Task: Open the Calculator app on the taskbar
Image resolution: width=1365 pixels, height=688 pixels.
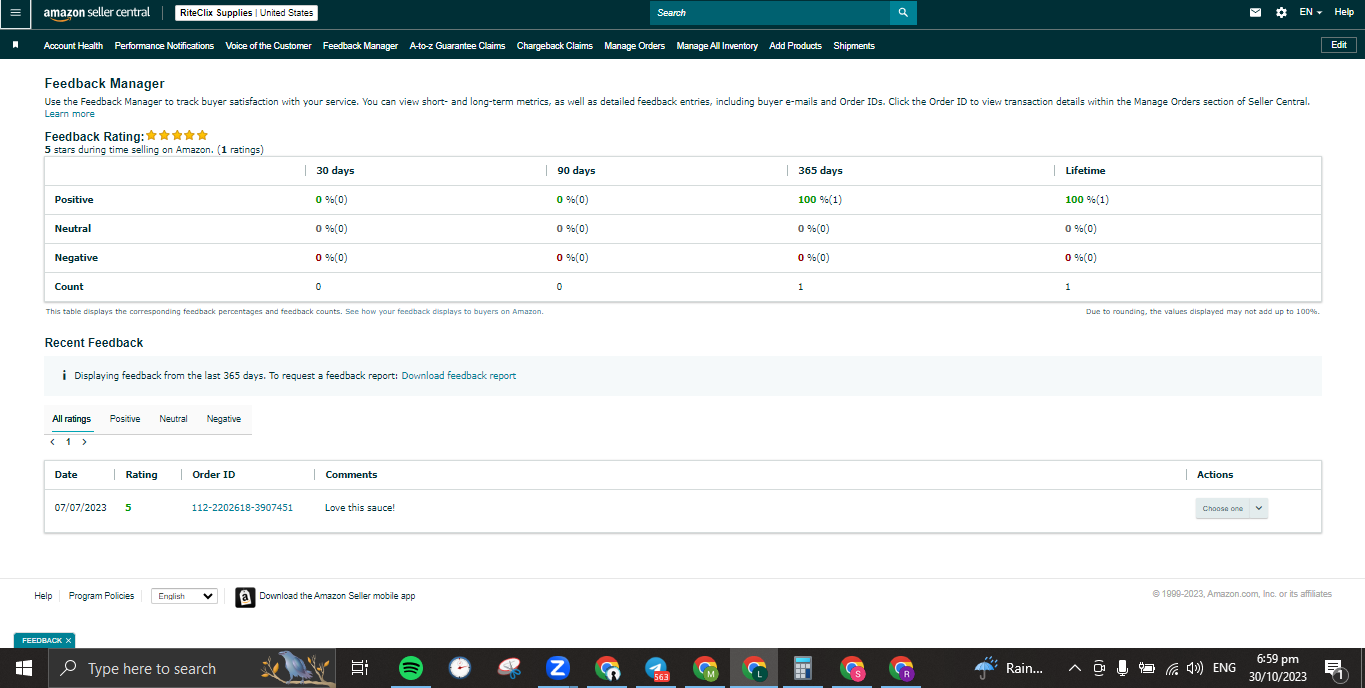Action: coord(801,668)
